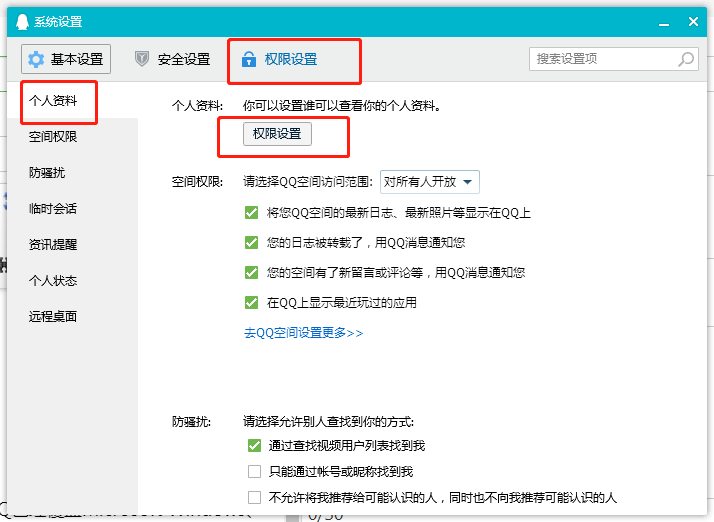Click the magnifier search icon
The height and width of the screenshot is (522, 714).
686,59
